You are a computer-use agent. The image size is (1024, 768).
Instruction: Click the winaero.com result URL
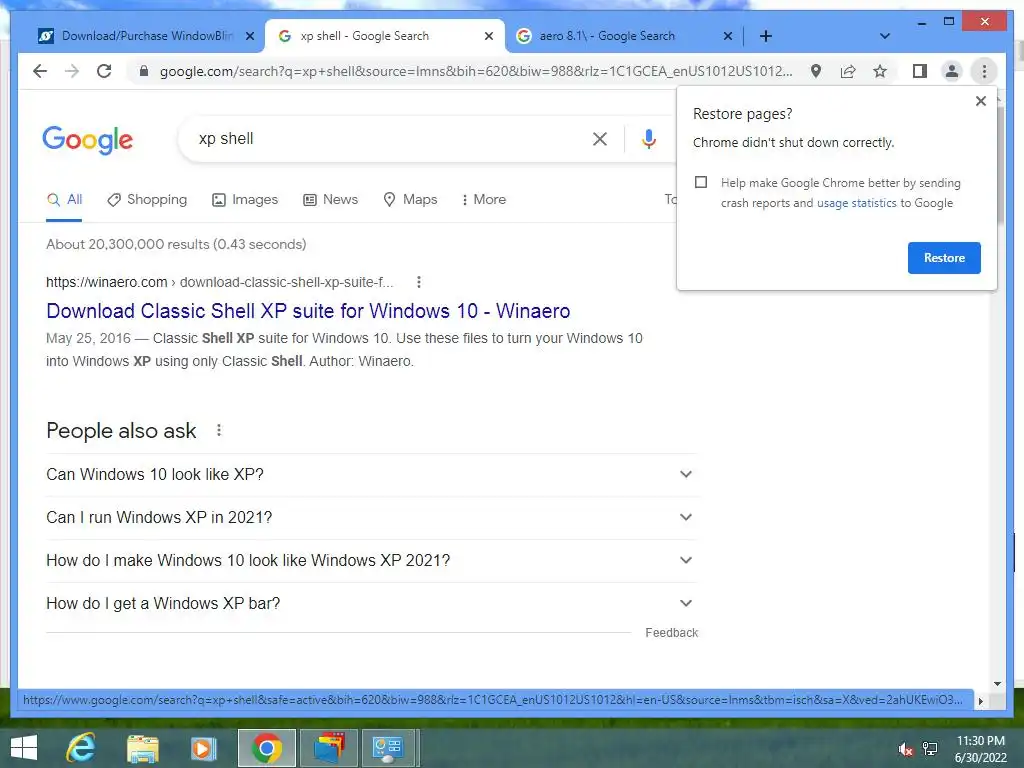(x=219, y=282)
